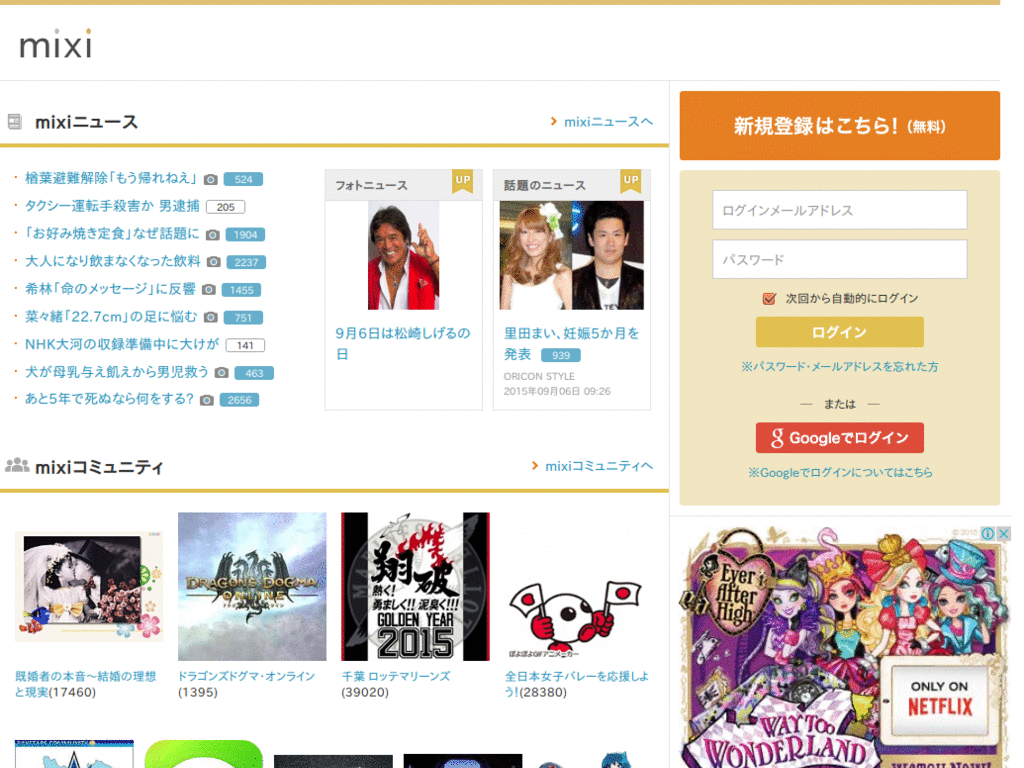This screenshot has width=1024, height=768.
Task: Click the newspaper icon beside mixiニュース heading
Action: coord(13,120)
